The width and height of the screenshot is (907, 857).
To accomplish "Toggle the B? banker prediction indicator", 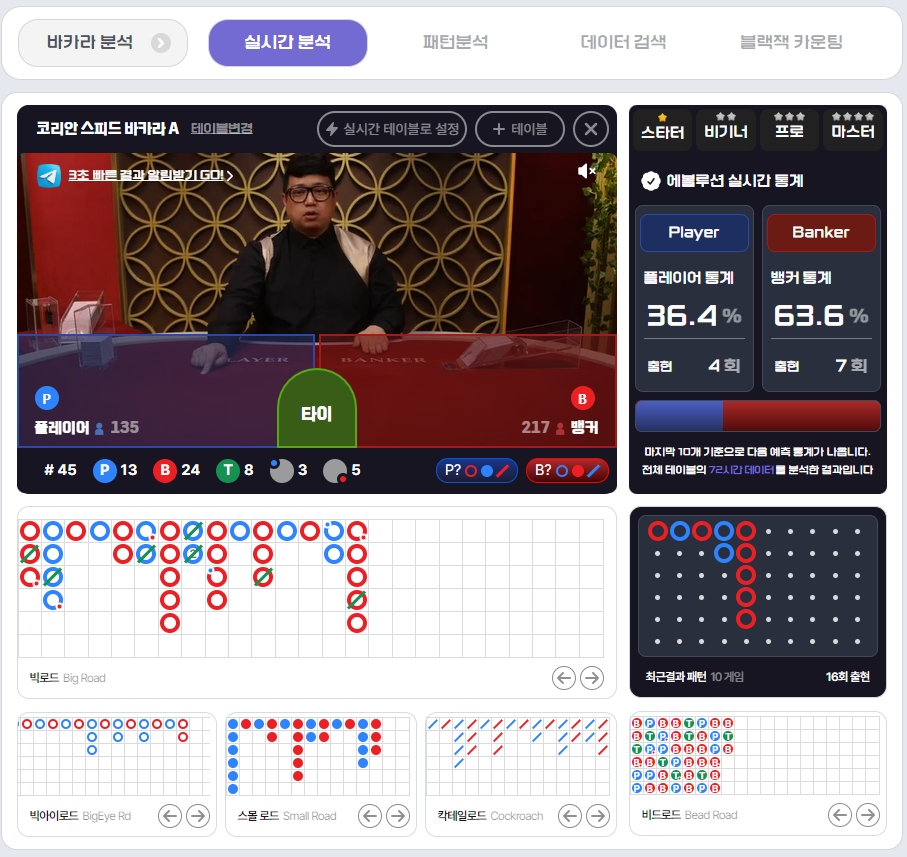I will click(567, 470).
